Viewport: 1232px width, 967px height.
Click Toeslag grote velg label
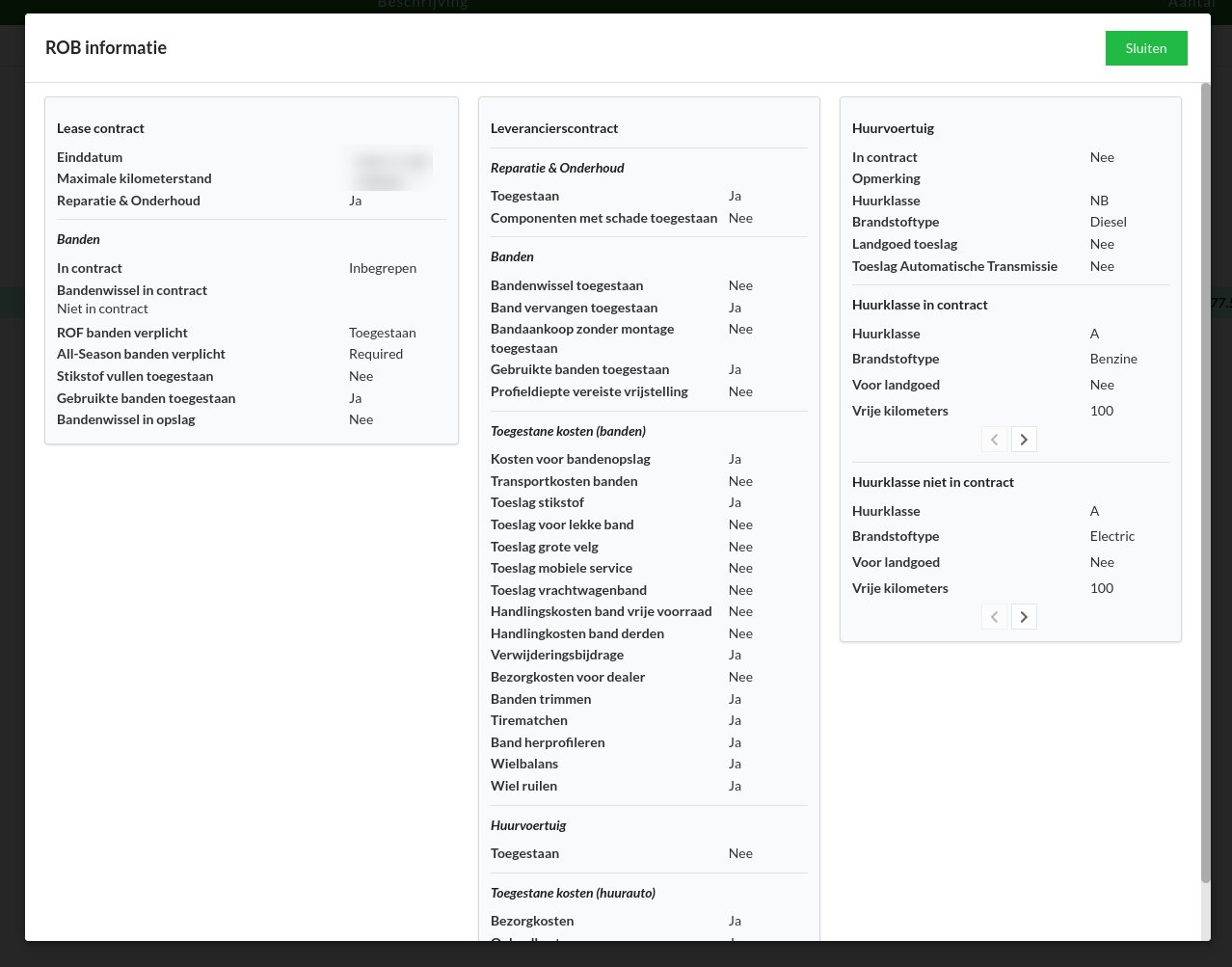click(x=545, y=547)
